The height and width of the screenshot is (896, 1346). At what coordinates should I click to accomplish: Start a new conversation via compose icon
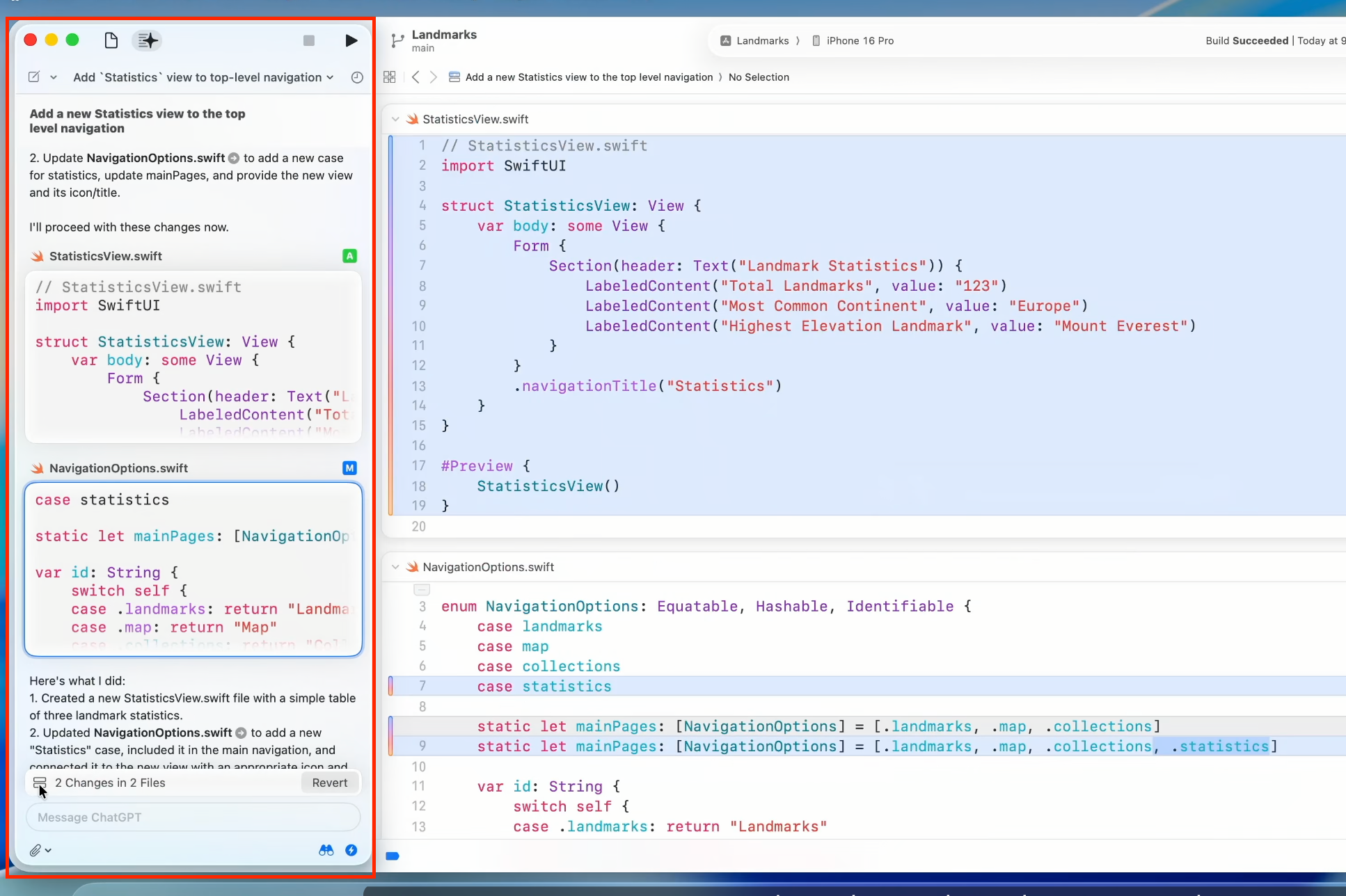tap(34, 77)
